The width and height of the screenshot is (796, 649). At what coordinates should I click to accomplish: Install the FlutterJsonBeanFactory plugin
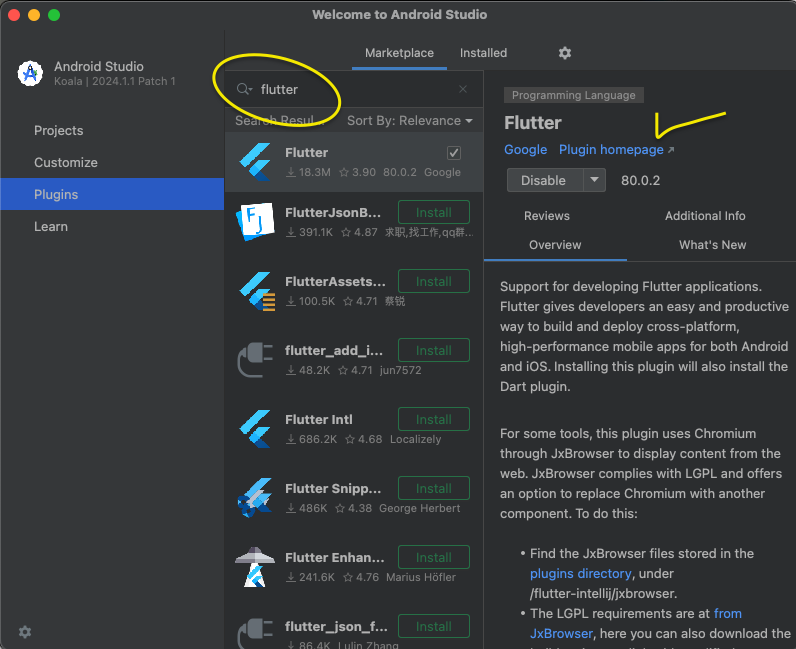coord(434,212)
